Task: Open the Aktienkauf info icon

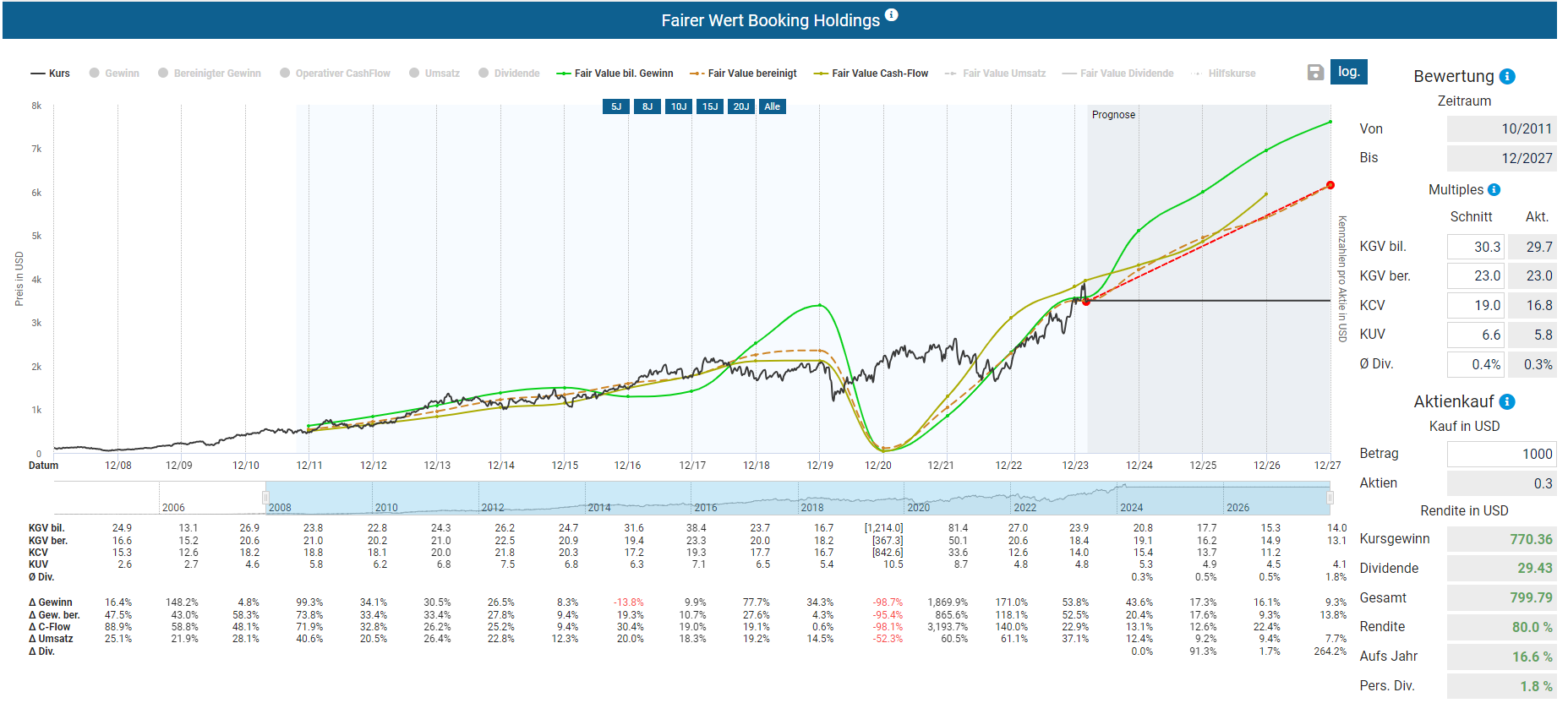Action: click(1507, 402)
